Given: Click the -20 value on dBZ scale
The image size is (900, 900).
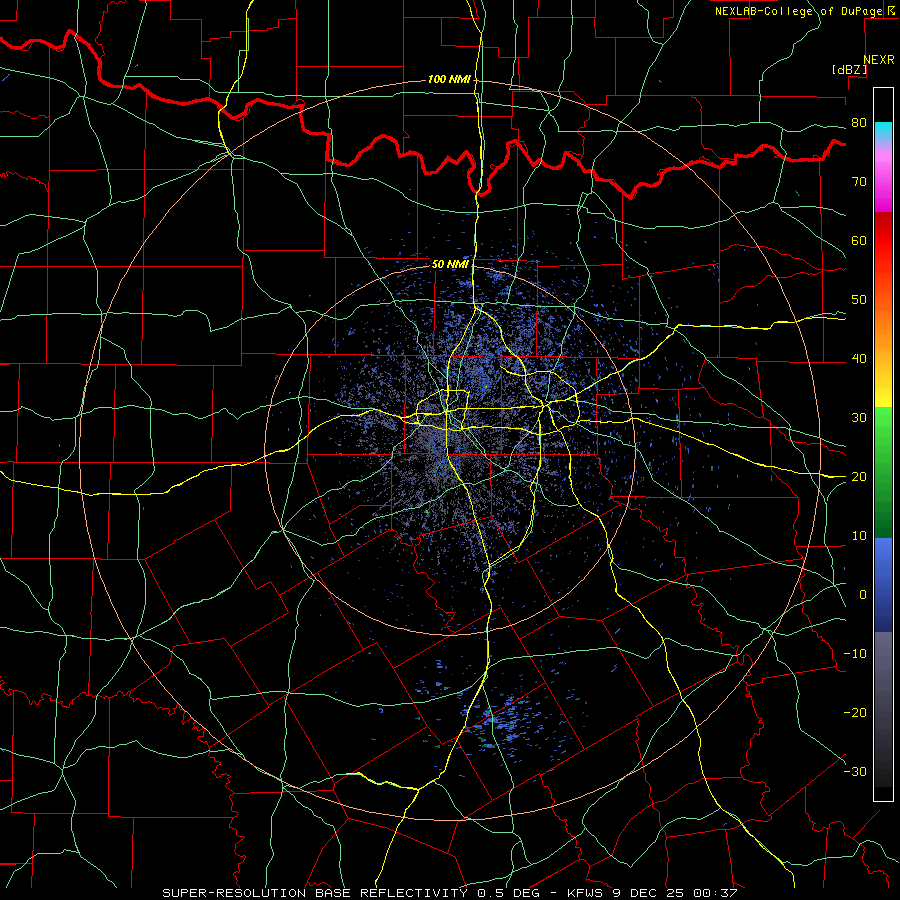Looking at the screenshot, I should point(855,712).
